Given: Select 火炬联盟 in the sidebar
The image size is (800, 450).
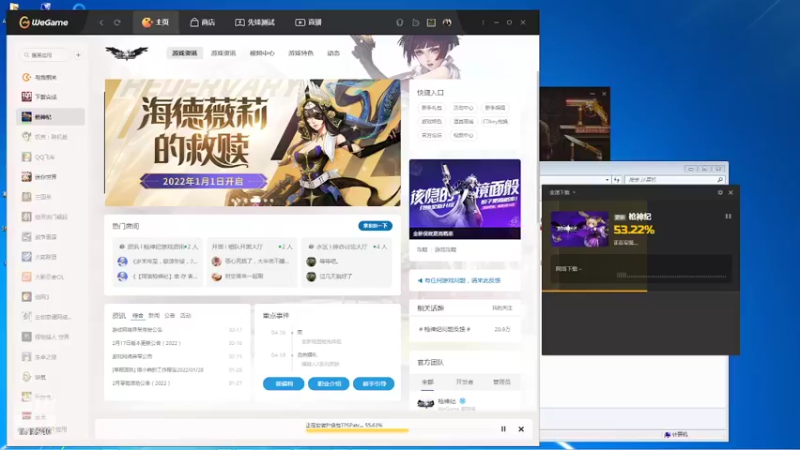Looking at the screenshot, I should [50, 257].
